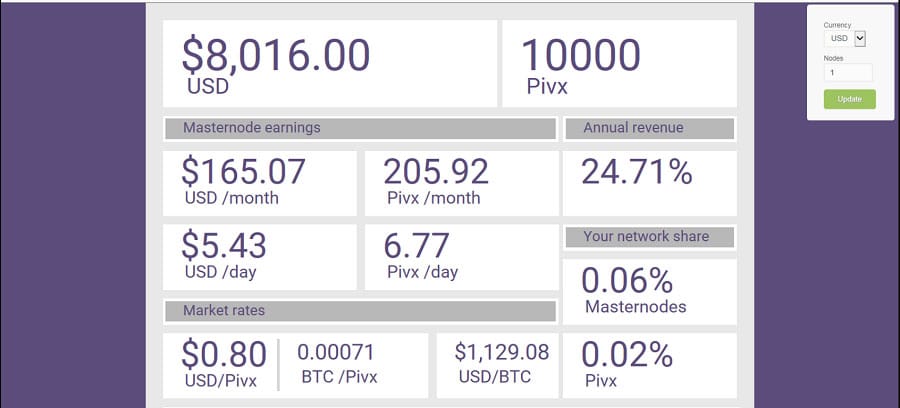This screenshot has height=408, width=900.
Task: Click the $5.43 USD per day figure
Action: (x=222, y=246)
